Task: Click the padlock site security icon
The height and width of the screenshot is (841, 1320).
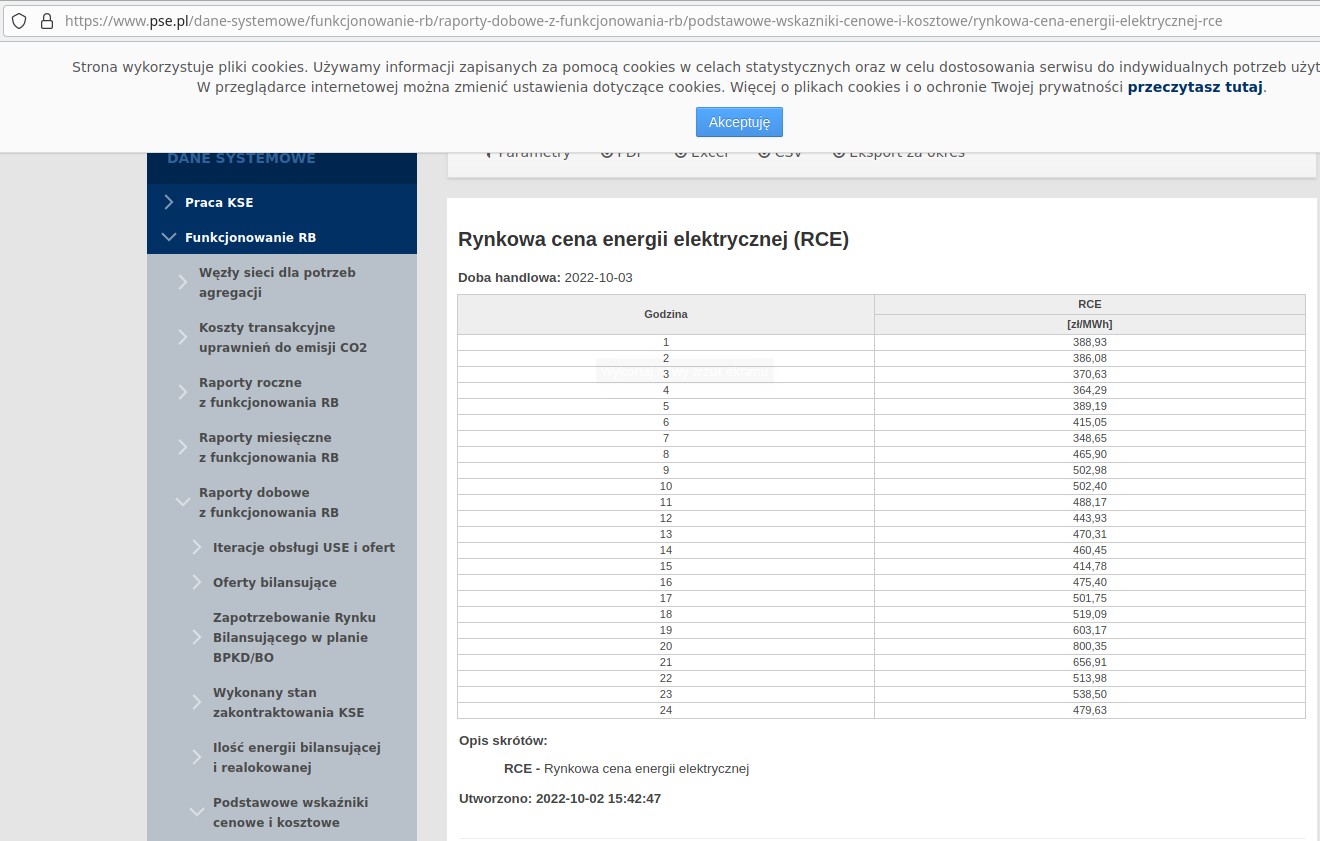Action: click(x=45, y=21)
